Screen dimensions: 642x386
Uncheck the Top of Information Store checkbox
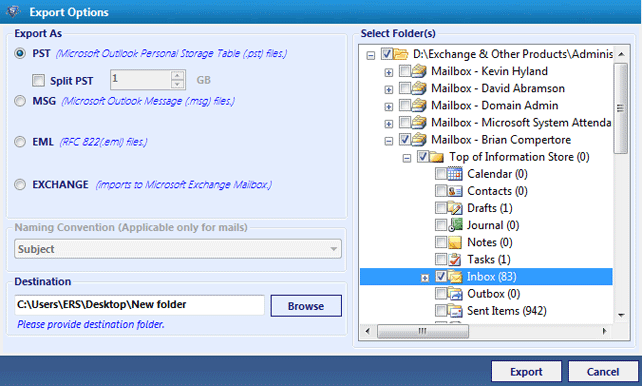423,157
